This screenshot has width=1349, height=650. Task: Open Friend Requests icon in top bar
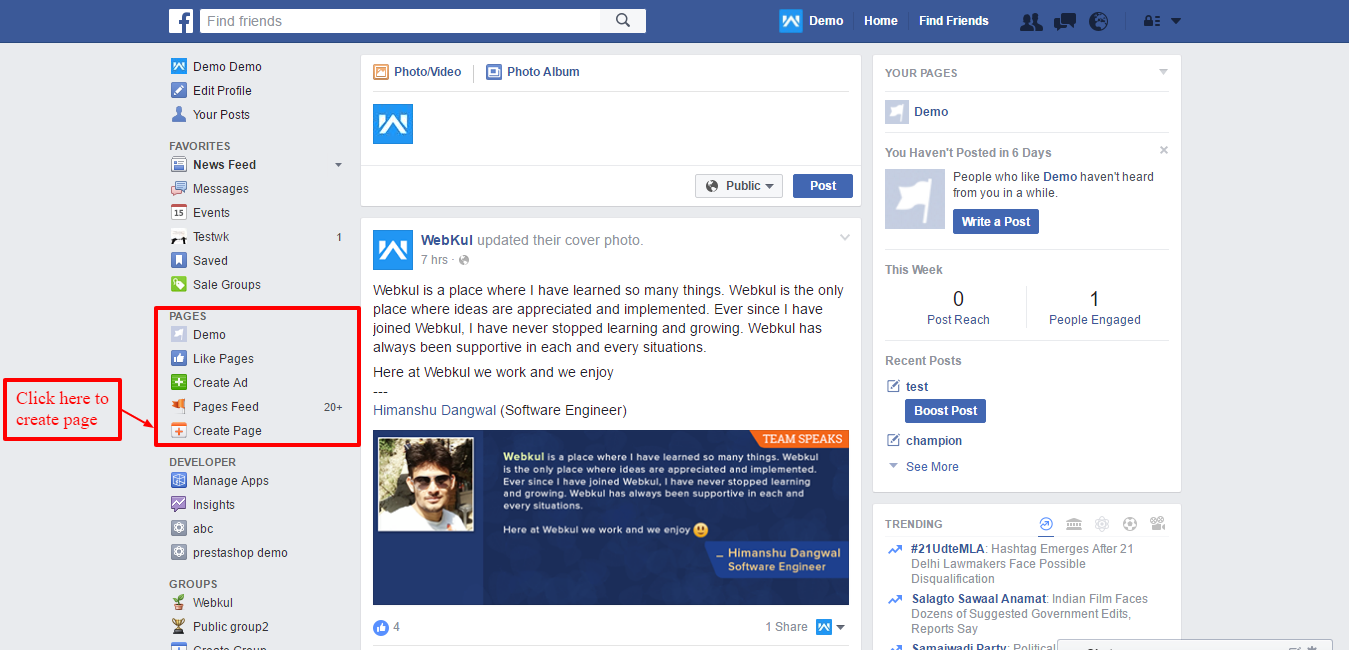(1031, 21)
